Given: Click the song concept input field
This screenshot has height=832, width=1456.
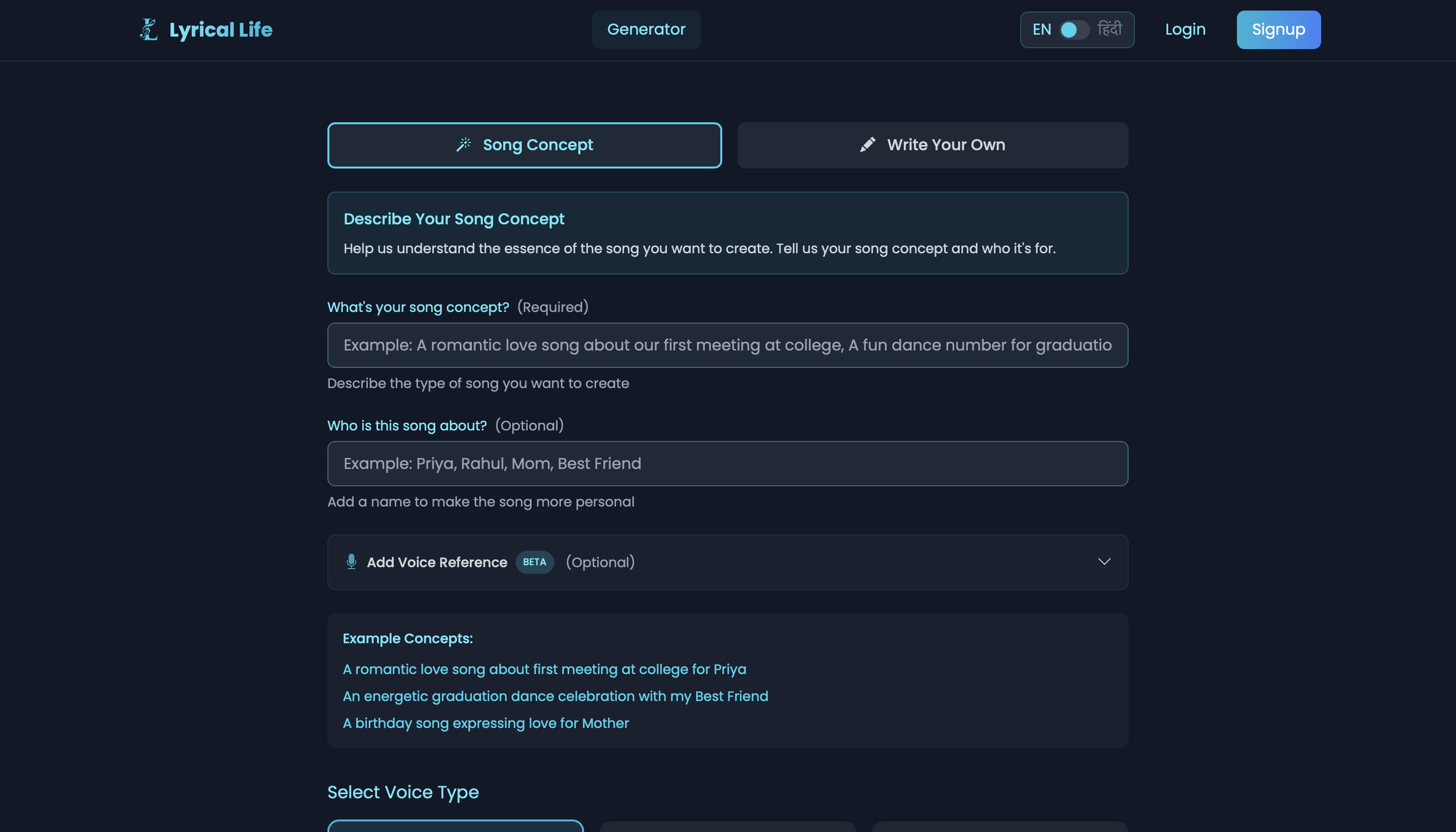Looking at the screenshot, I should [x=727, y=345].
